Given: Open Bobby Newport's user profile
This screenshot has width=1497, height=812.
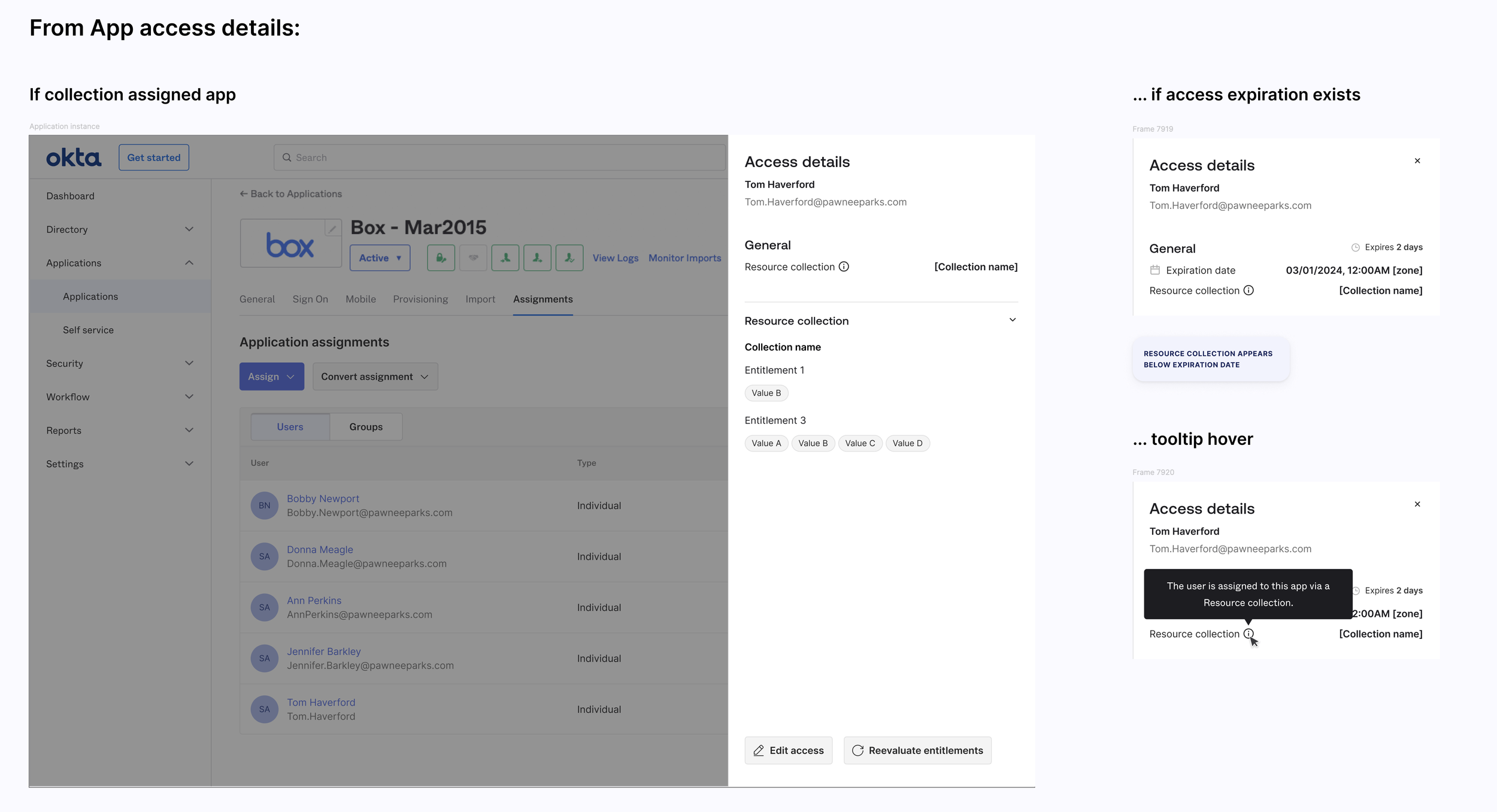Looking at the screenshot, I should coord(323,498).
